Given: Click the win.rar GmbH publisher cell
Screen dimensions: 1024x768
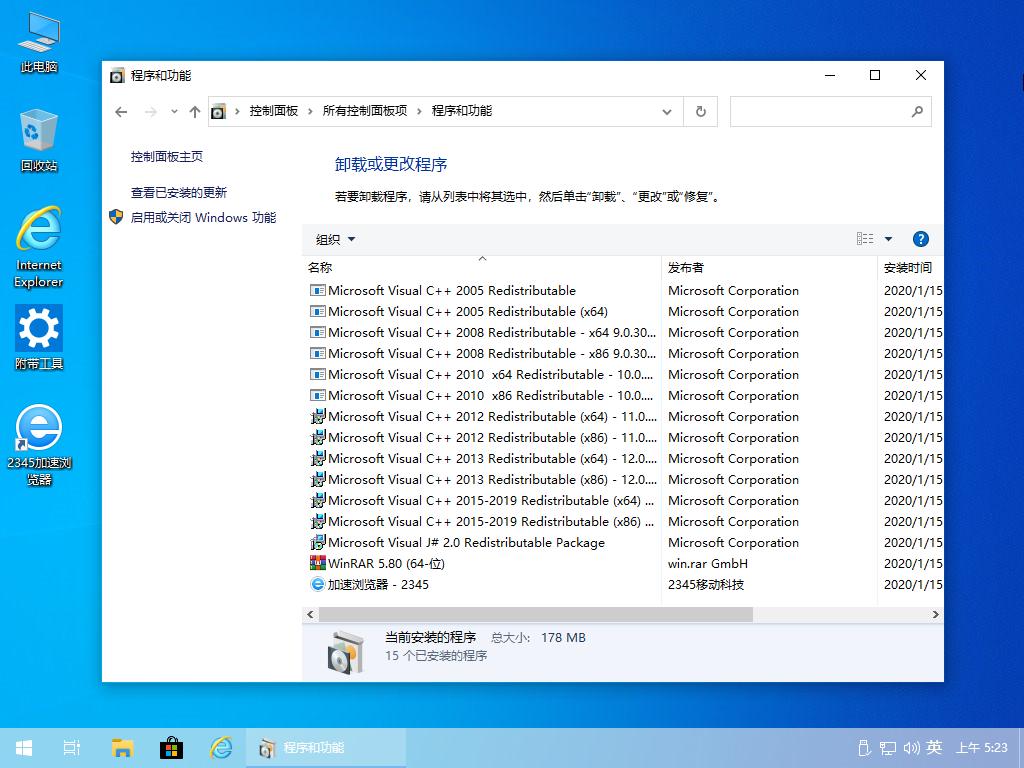Looking at the screenshot, I should tap(708, 563).
